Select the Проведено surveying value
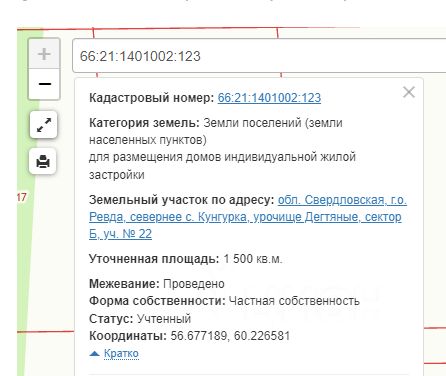The width and height of the screenshot is (446, 376). pyautogui.click(x=194, y=284)
